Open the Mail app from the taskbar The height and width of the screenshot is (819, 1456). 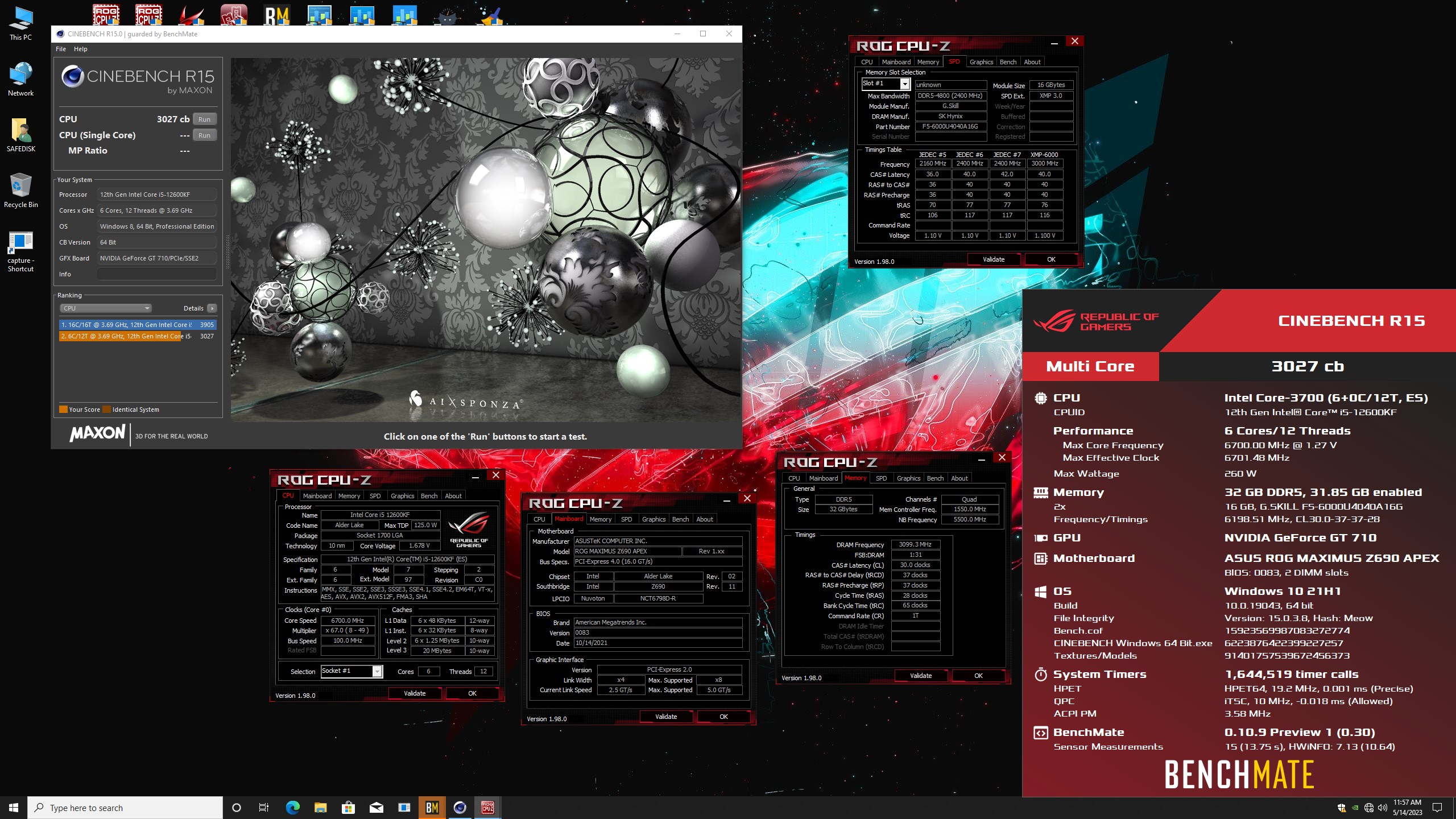[x=376, y=808]
